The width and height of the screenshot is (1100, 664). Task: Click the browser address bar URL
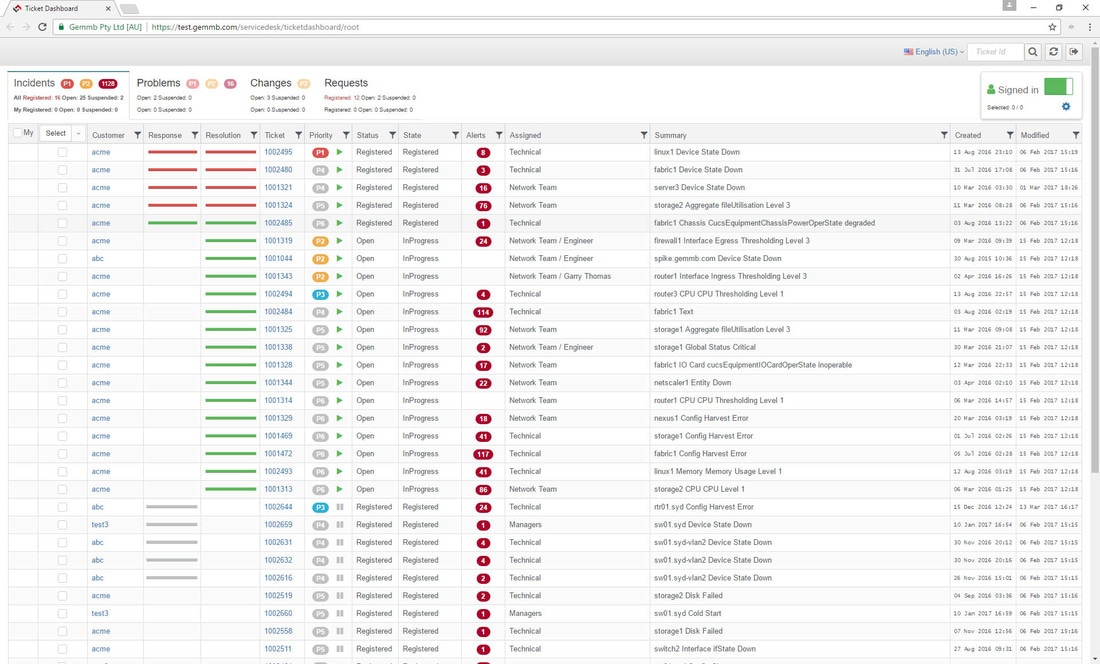pyautogui.click(x=255, y=27)
